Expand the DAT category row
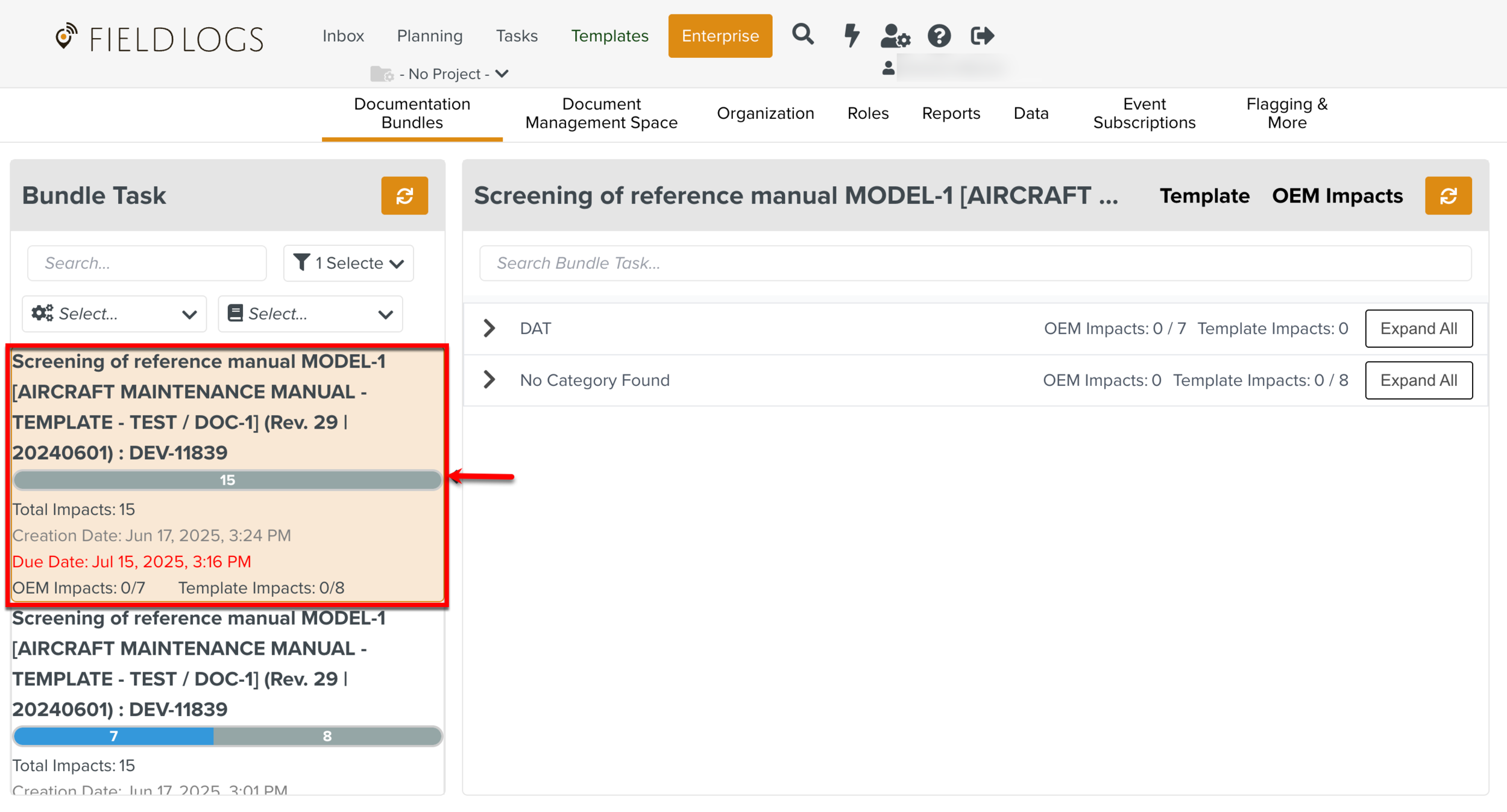This screenshot has width=1507, height=812. click(489, 329)
